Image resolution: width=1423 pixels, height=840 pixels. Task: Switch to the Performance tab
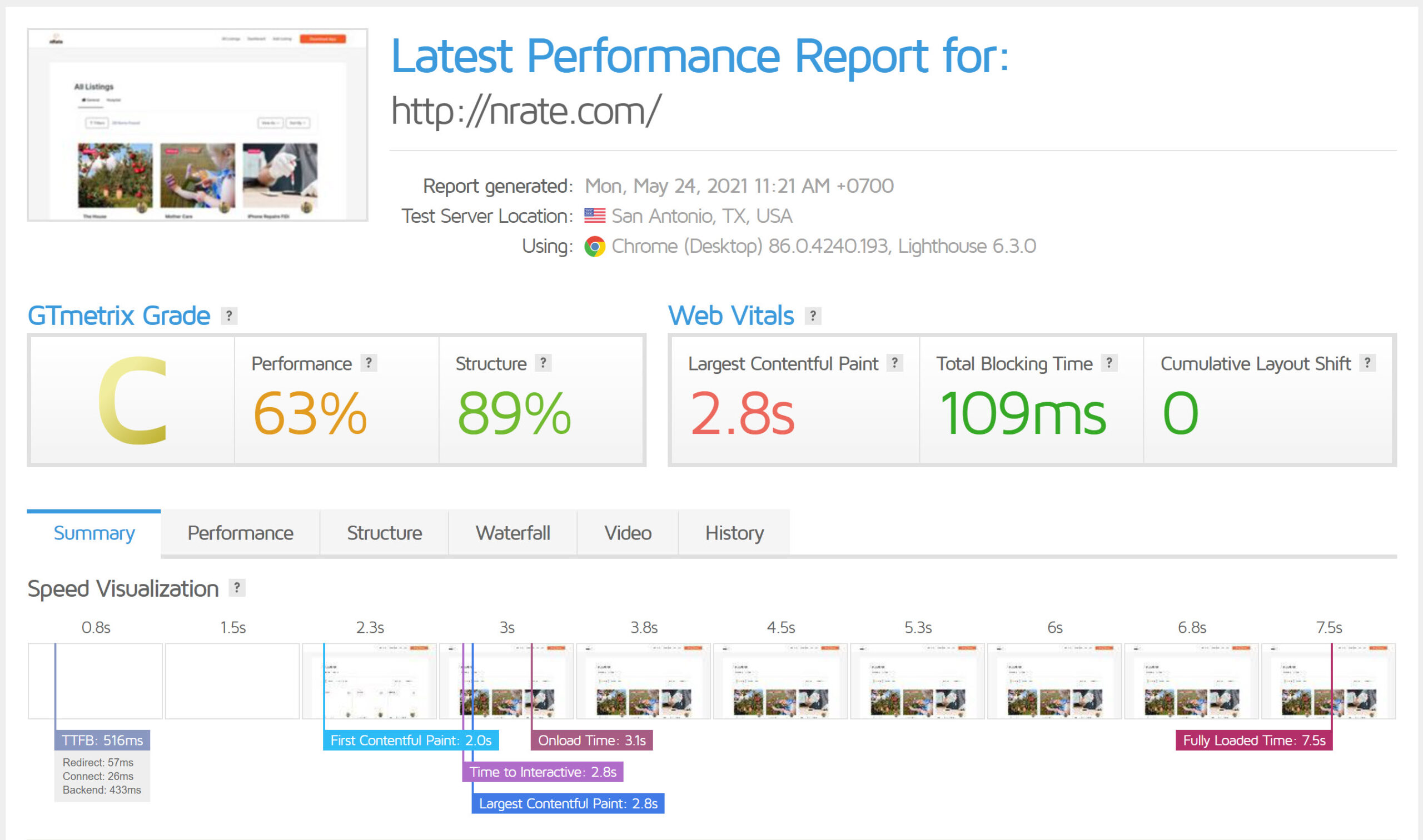(240, 533)
